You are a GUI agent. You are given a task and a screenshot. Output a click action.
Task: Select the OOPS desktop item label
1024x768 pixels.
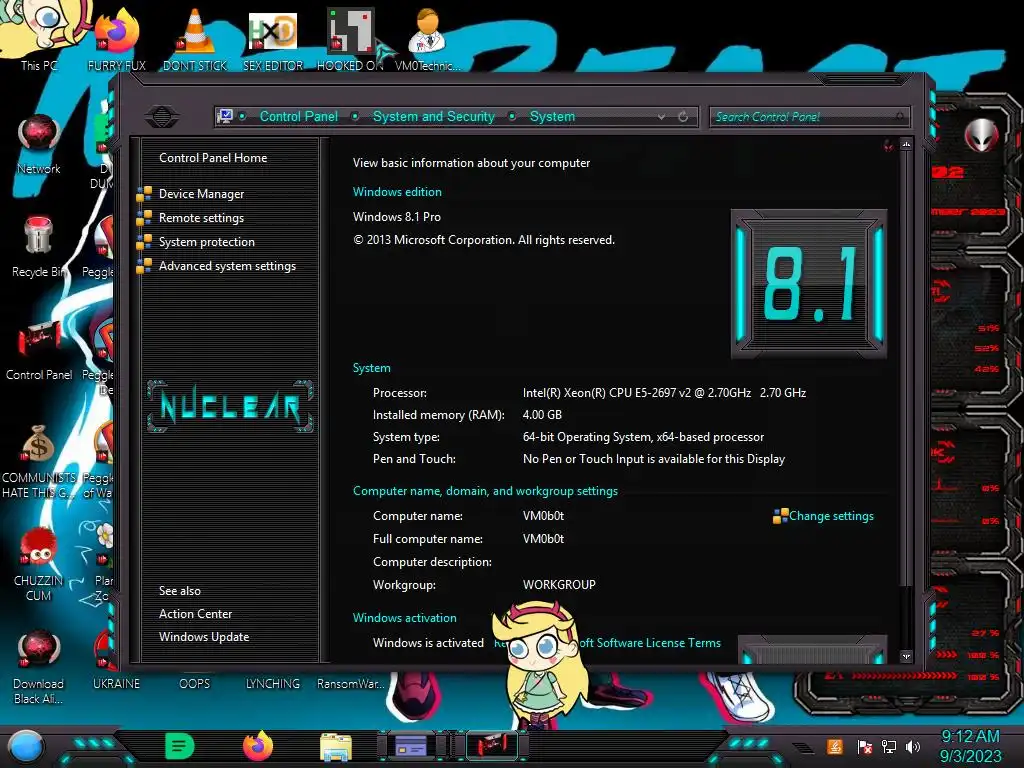[195, 684]
